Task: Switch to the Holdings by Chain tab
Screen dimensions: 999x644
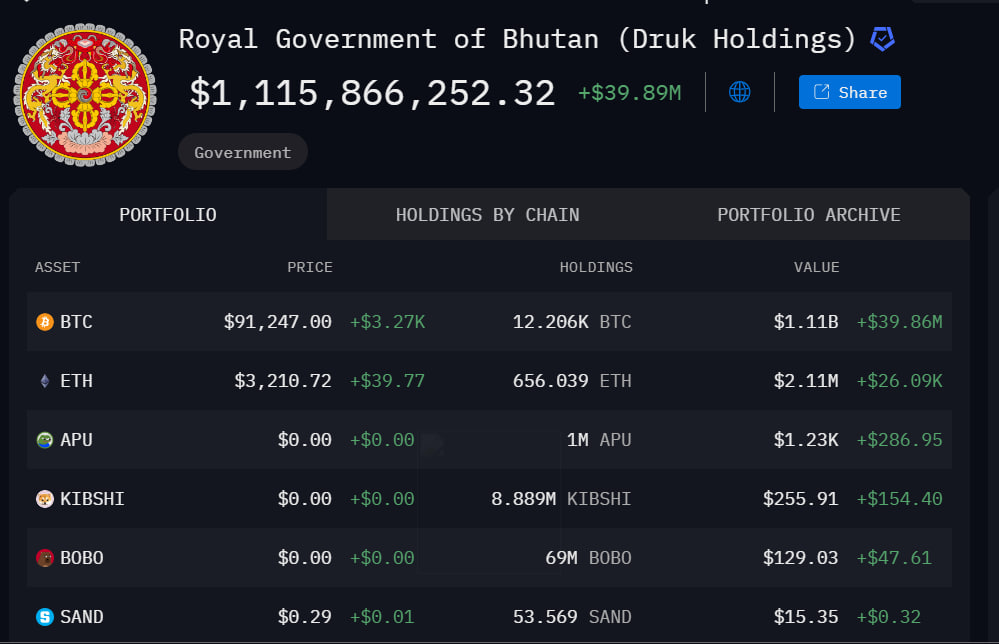Action: [487, 215]
